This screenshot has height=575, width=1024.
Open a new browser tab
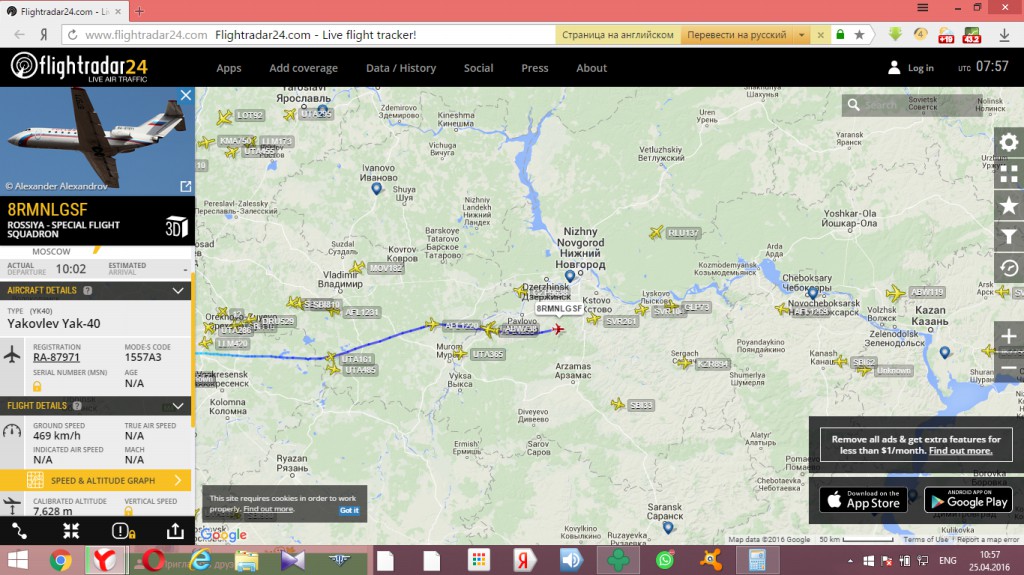coord(139,11)
